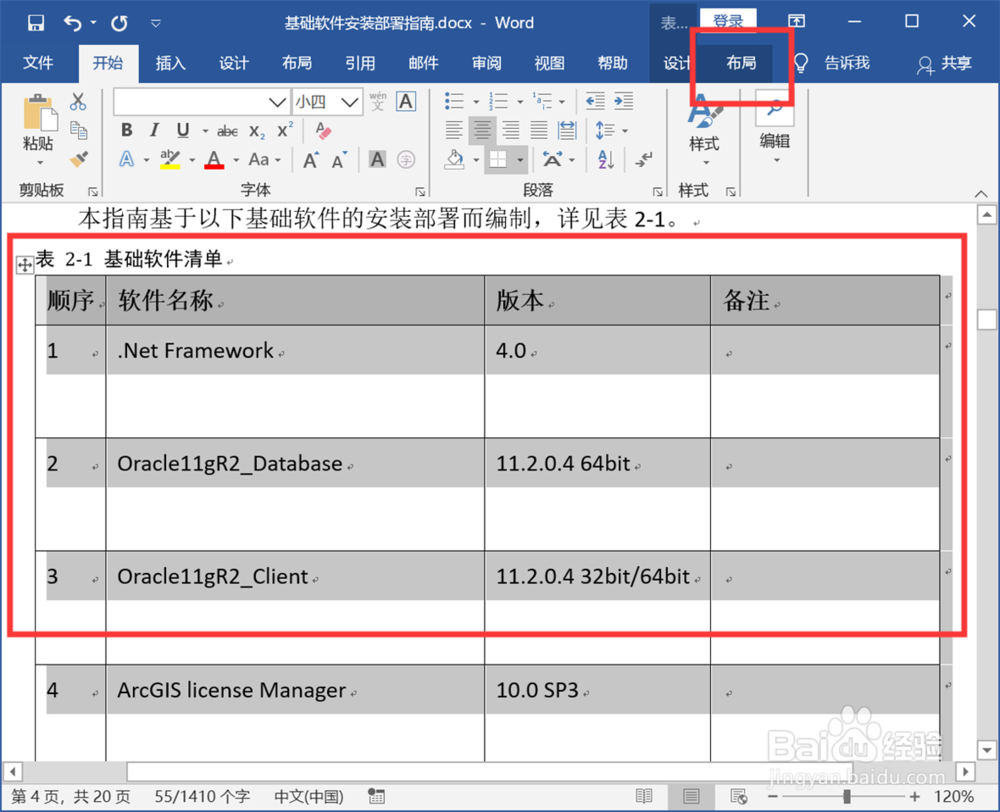Decrease paragraph indent
Viewport: 1000px width, 812px height.
[595, 101]
